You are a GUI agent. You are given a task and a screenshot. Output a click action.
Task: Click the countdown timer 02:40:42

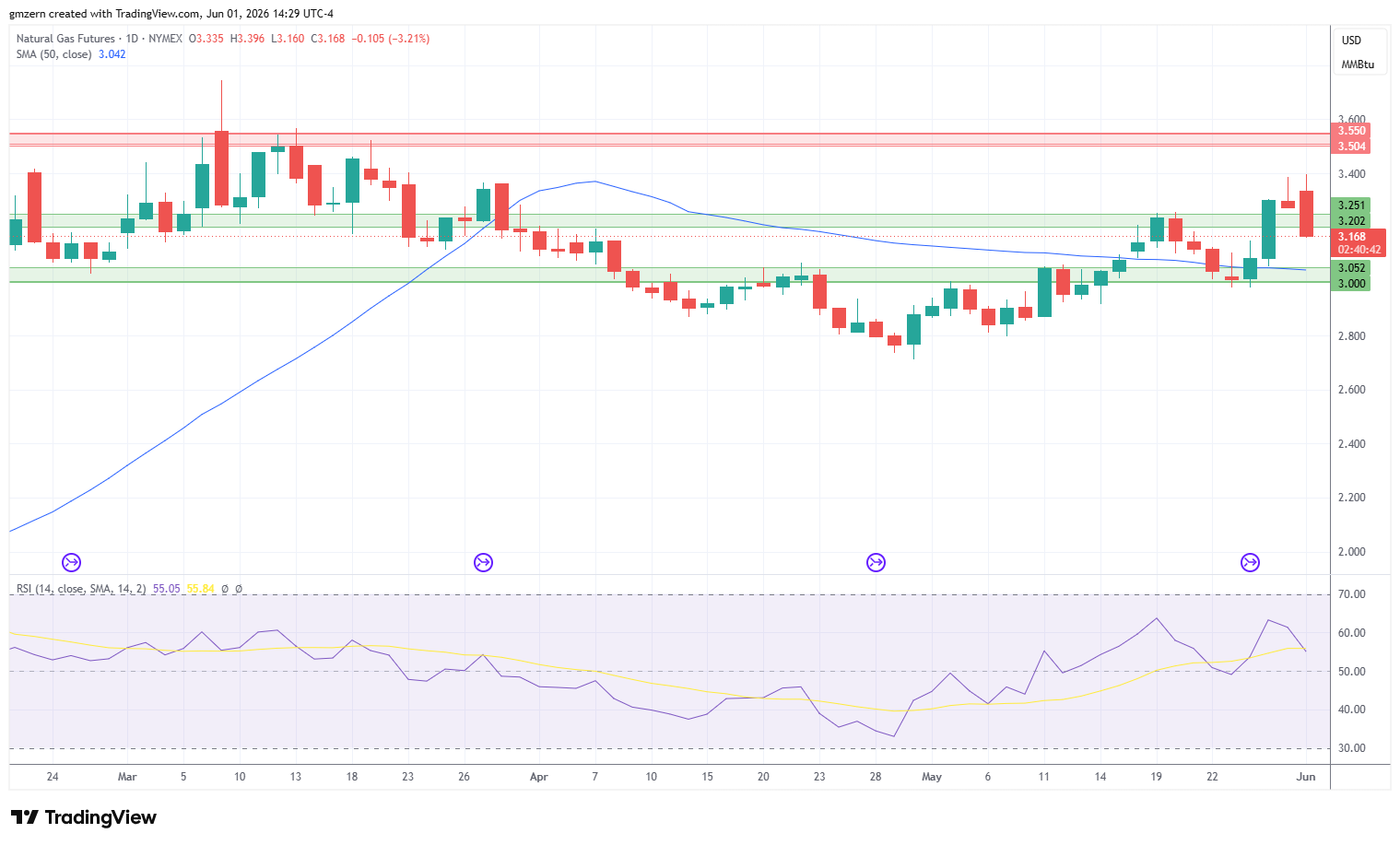click(1359, 250)
